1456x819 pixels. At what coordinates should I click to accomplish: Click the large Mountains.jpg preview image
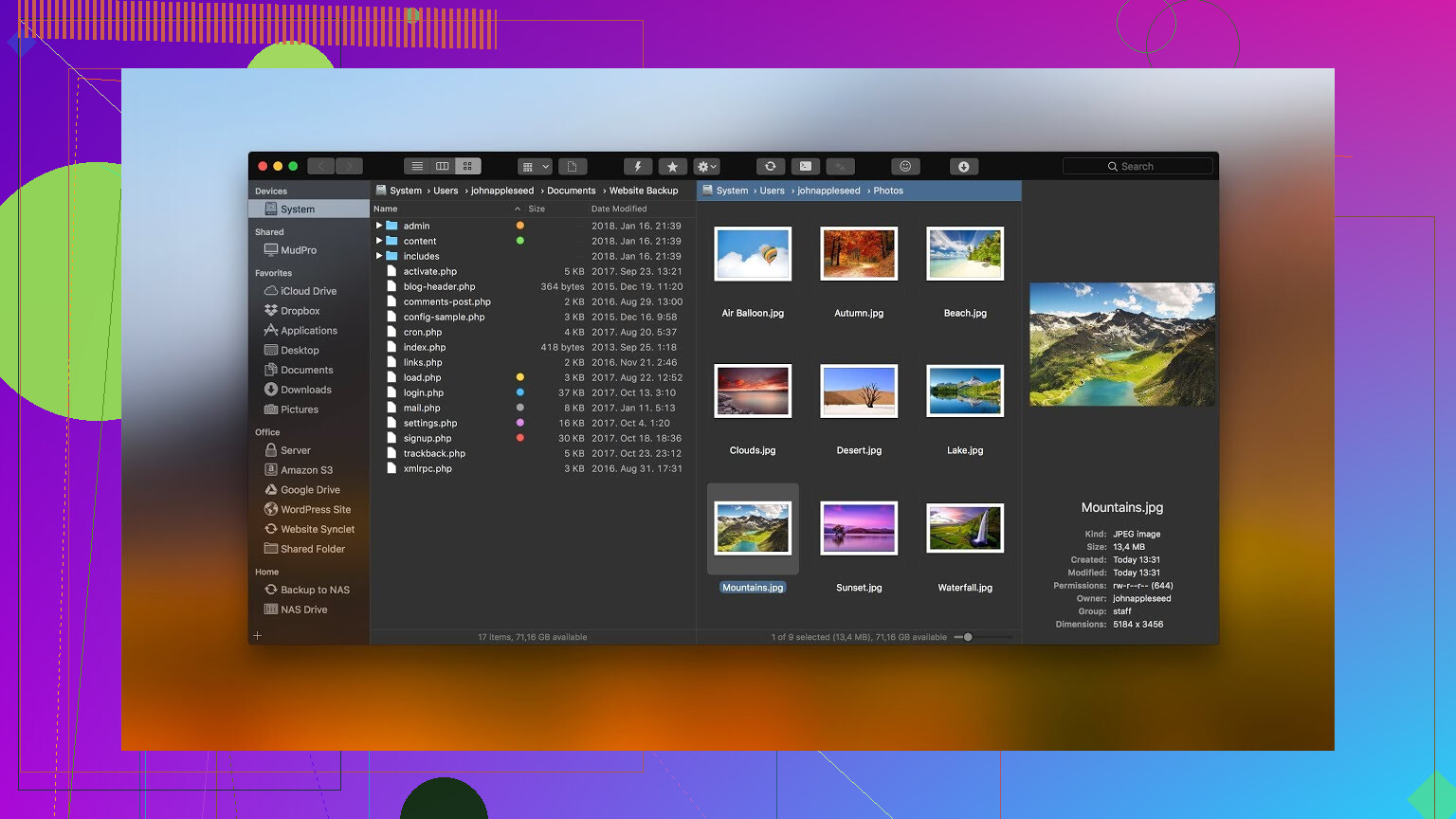coord(1122,344)
